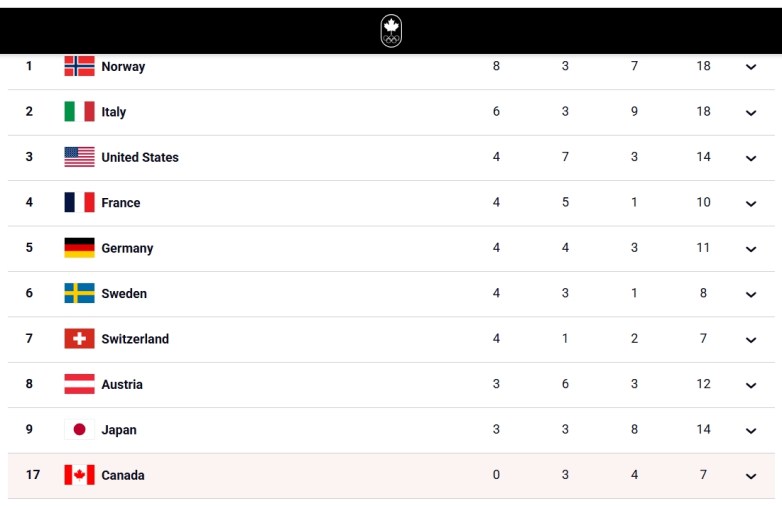
Task: Click the Japan flag icon
Action: pyautogui.click(x=79, y=430)
